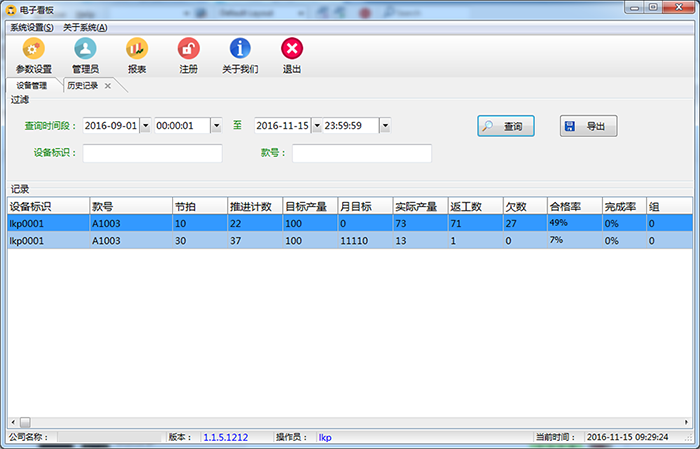Click the 设备标识 filter input field
Image resolution: width=700 pixels, height=449 pixels.
click(x=152, y=154)
